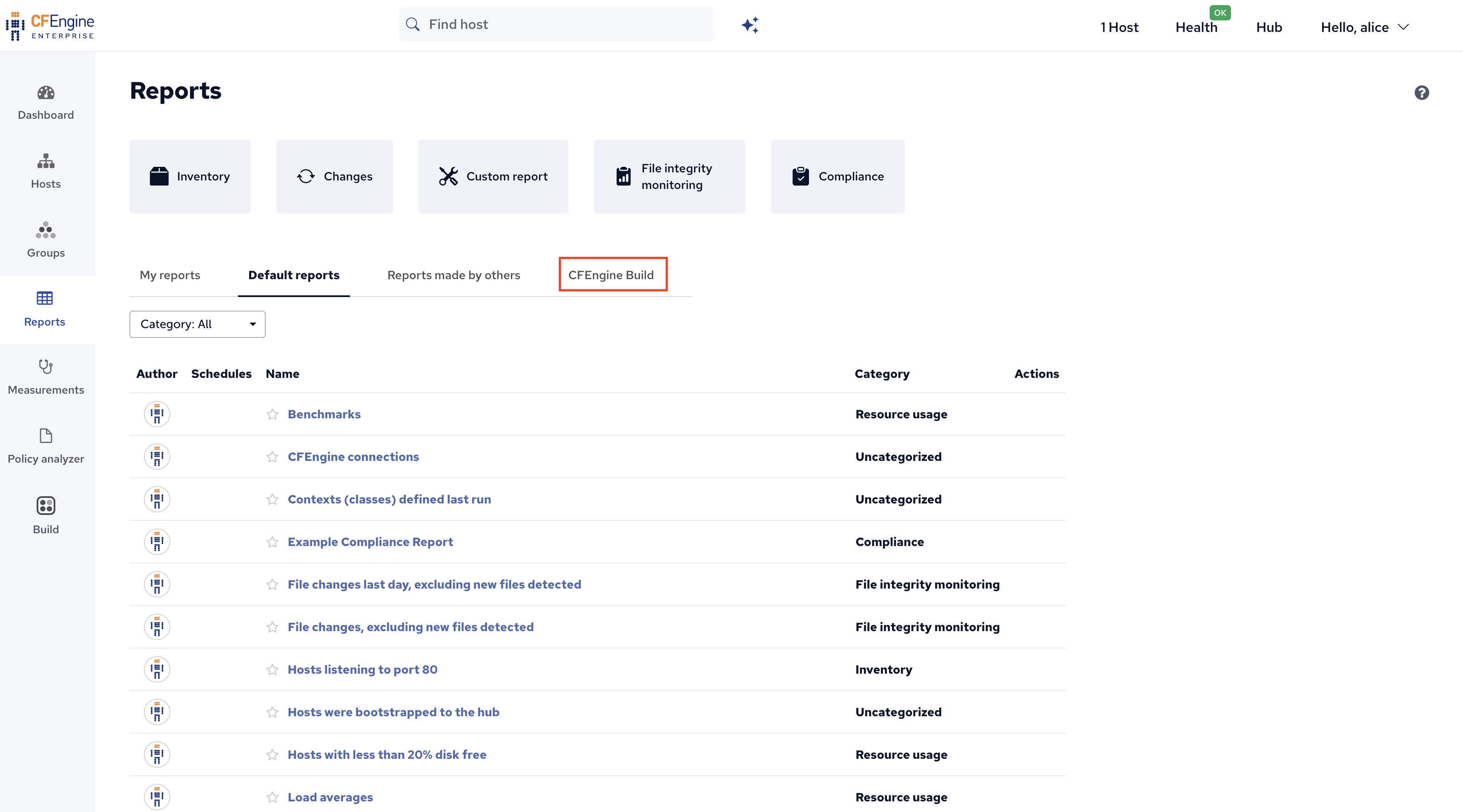Click the AI sparkle icon near search
This screenshot has width=1463, height=812.
(750, 25)
